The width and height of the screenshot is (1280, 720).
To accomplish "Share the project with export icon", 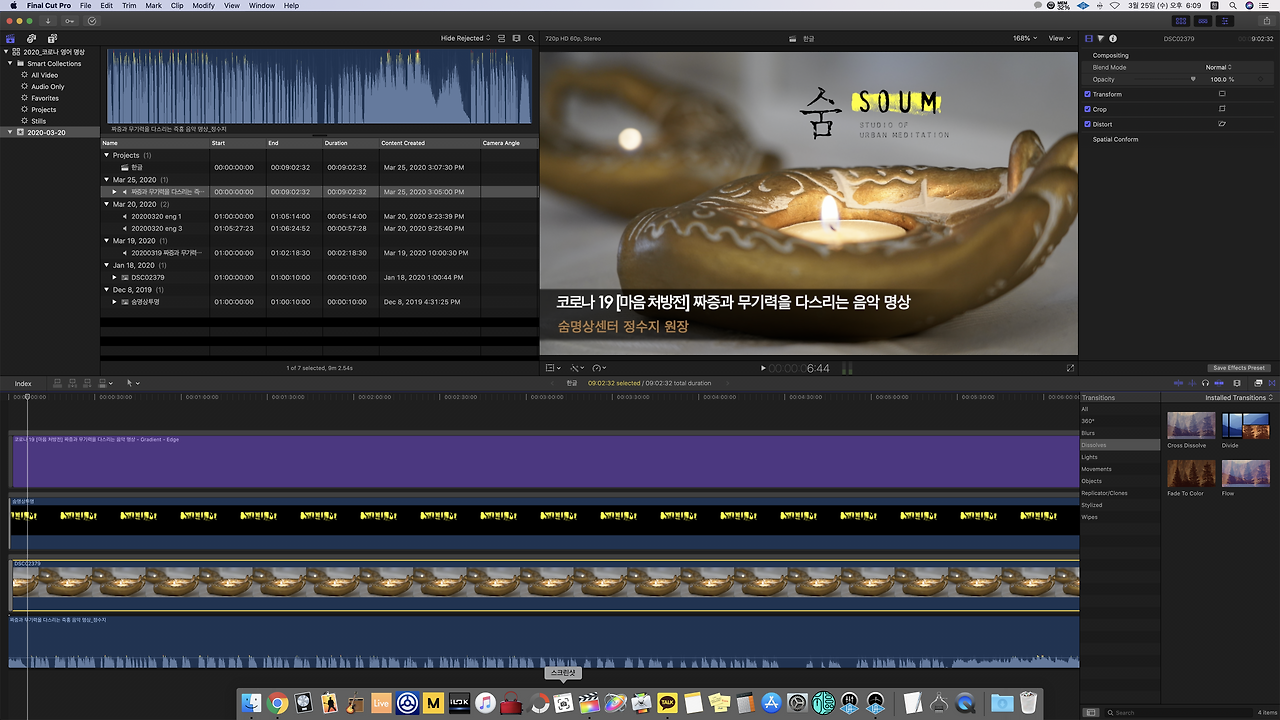I will coord(1267,20).
